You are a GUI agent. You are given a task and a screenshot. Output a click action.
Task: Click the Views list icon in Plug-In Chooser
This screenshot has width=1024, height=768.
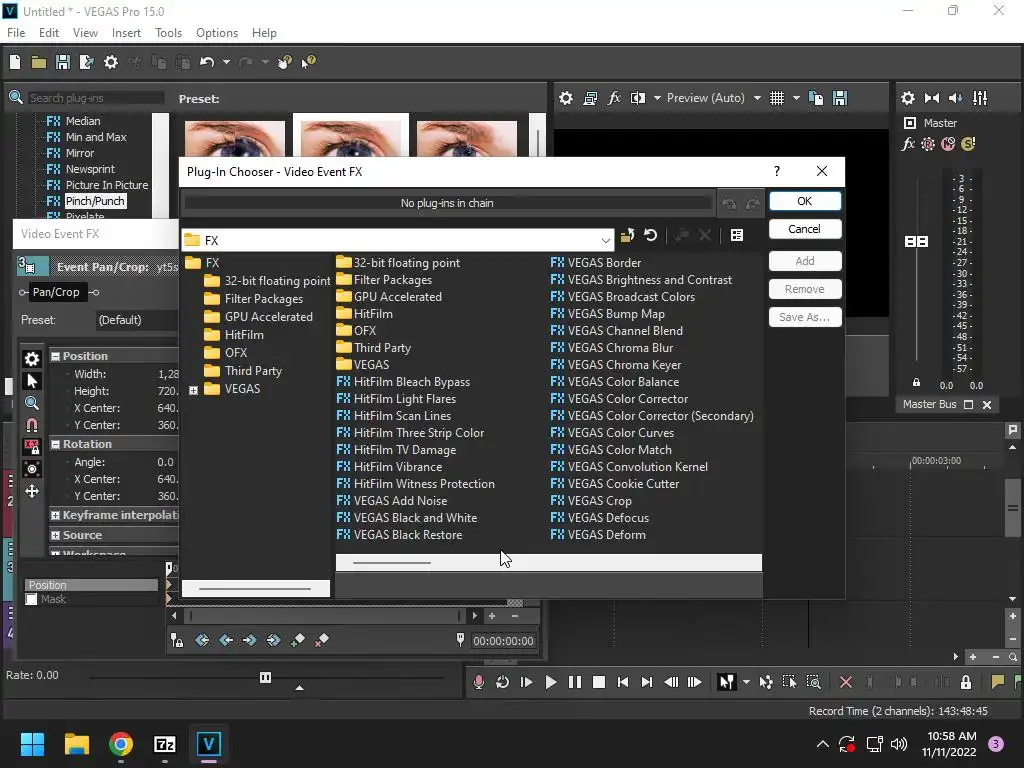point(737,235)
